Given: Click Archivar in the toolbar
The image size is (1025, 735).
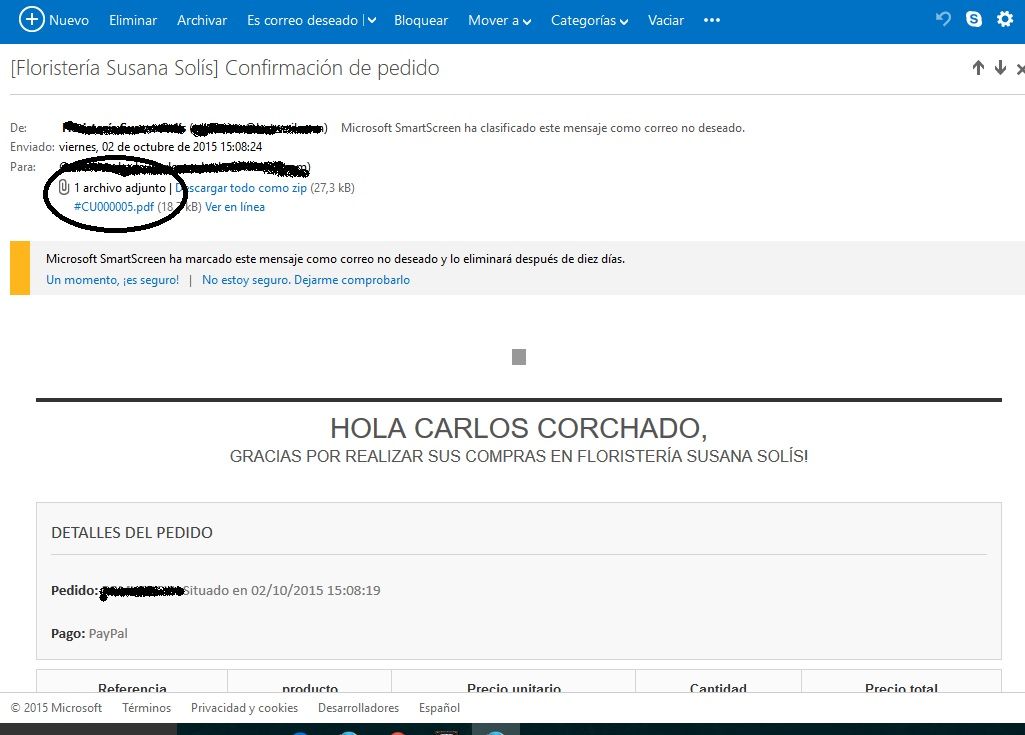Looking at the screenshot, I should pos(202,20).
